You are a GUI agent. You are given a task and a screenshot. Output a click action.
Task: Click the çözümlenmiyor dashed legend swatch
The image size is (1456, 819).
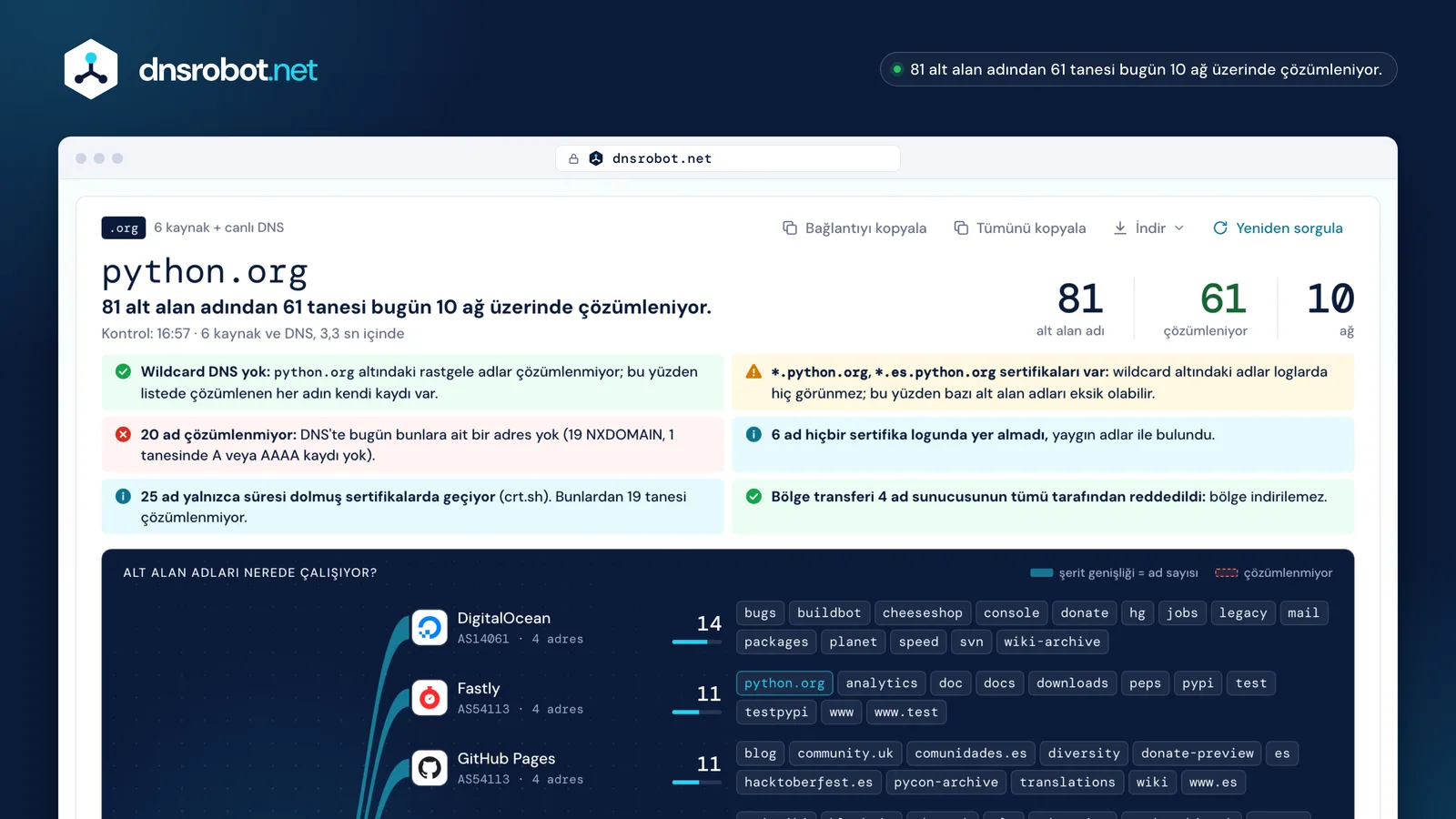(1227, 573)
